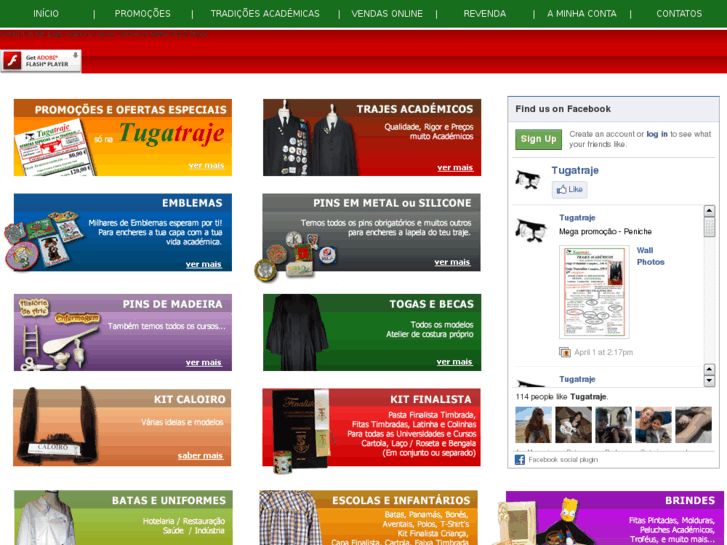Click the black gown image on Togas banner

coord(297,333)
